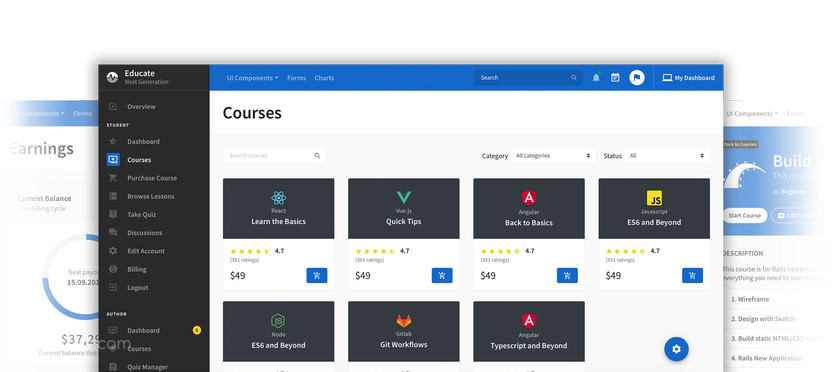This screenshot has height=372, width=840.
Task: Open notifications bell icon
Action: tap(596, 78)
